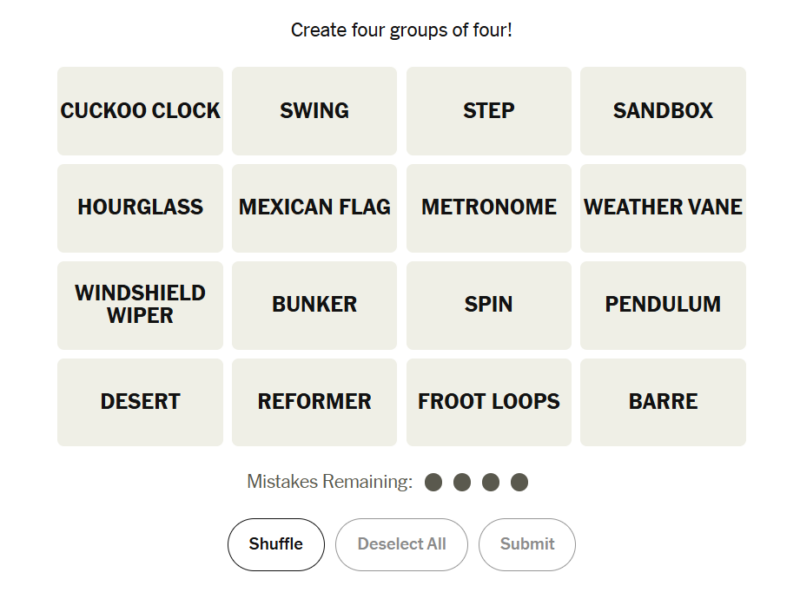
Task: Submit the selected group
Action: pyautogui.click(x=527, y=544)
